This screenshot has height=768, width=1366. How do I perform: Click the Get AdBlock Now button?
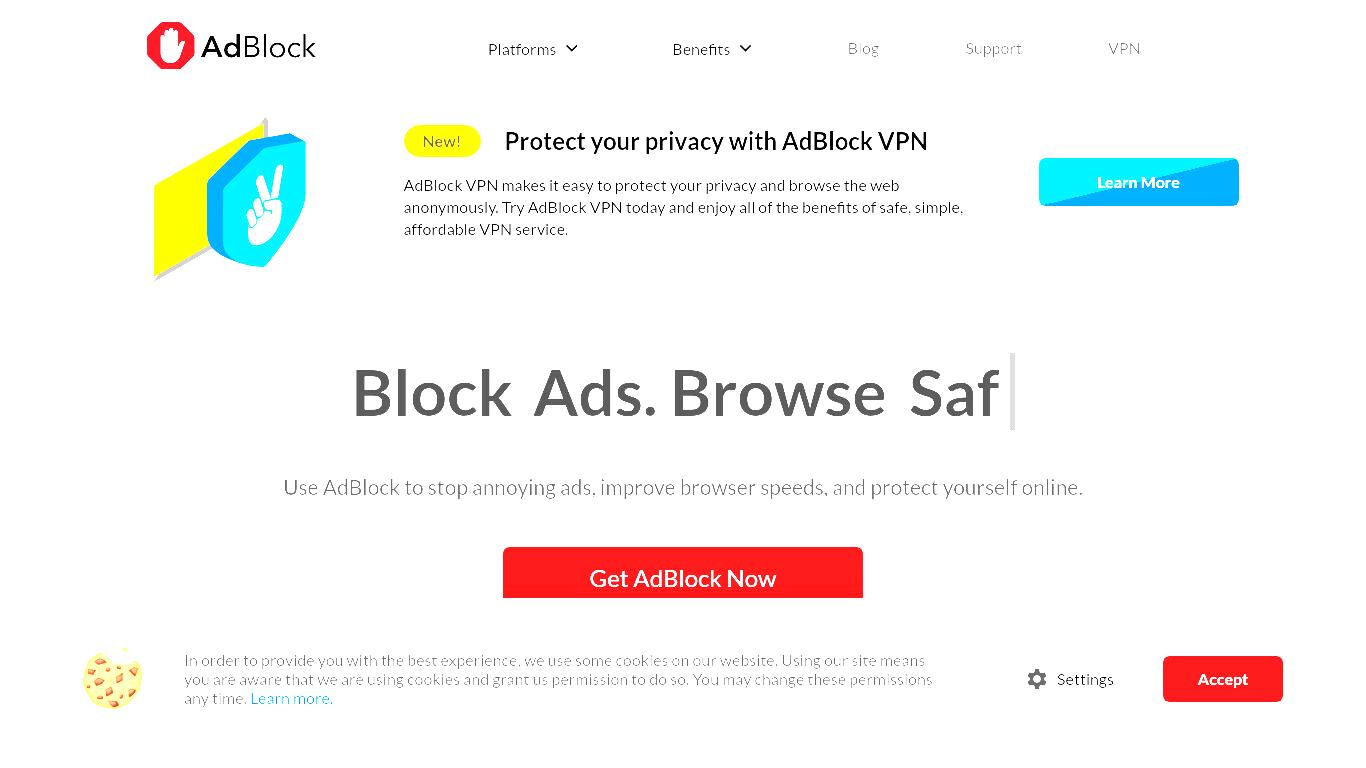click(x=683, y=573)
